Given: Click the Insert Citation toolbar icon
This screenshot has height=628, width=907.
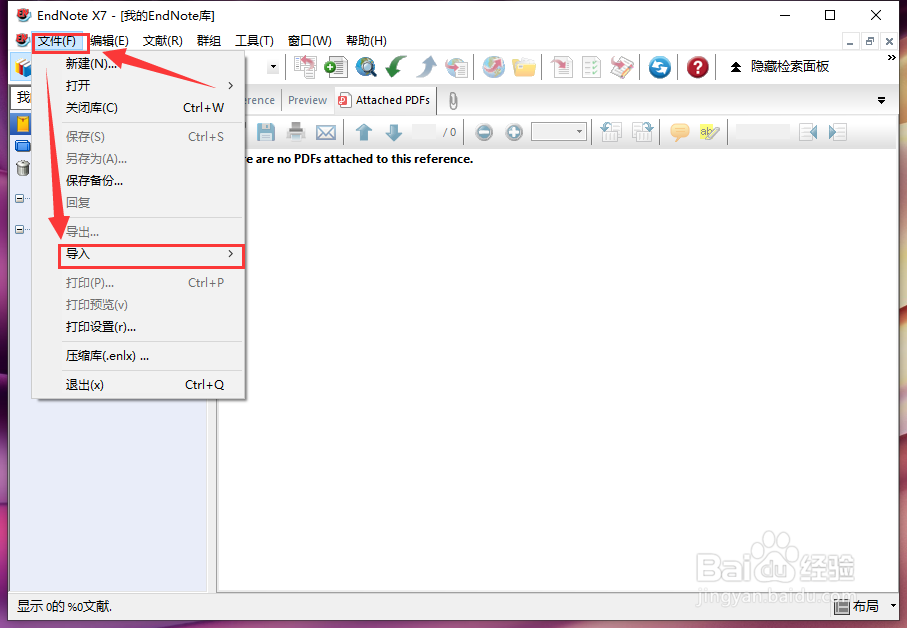Looking at the screenshot, I should [561, 67].
